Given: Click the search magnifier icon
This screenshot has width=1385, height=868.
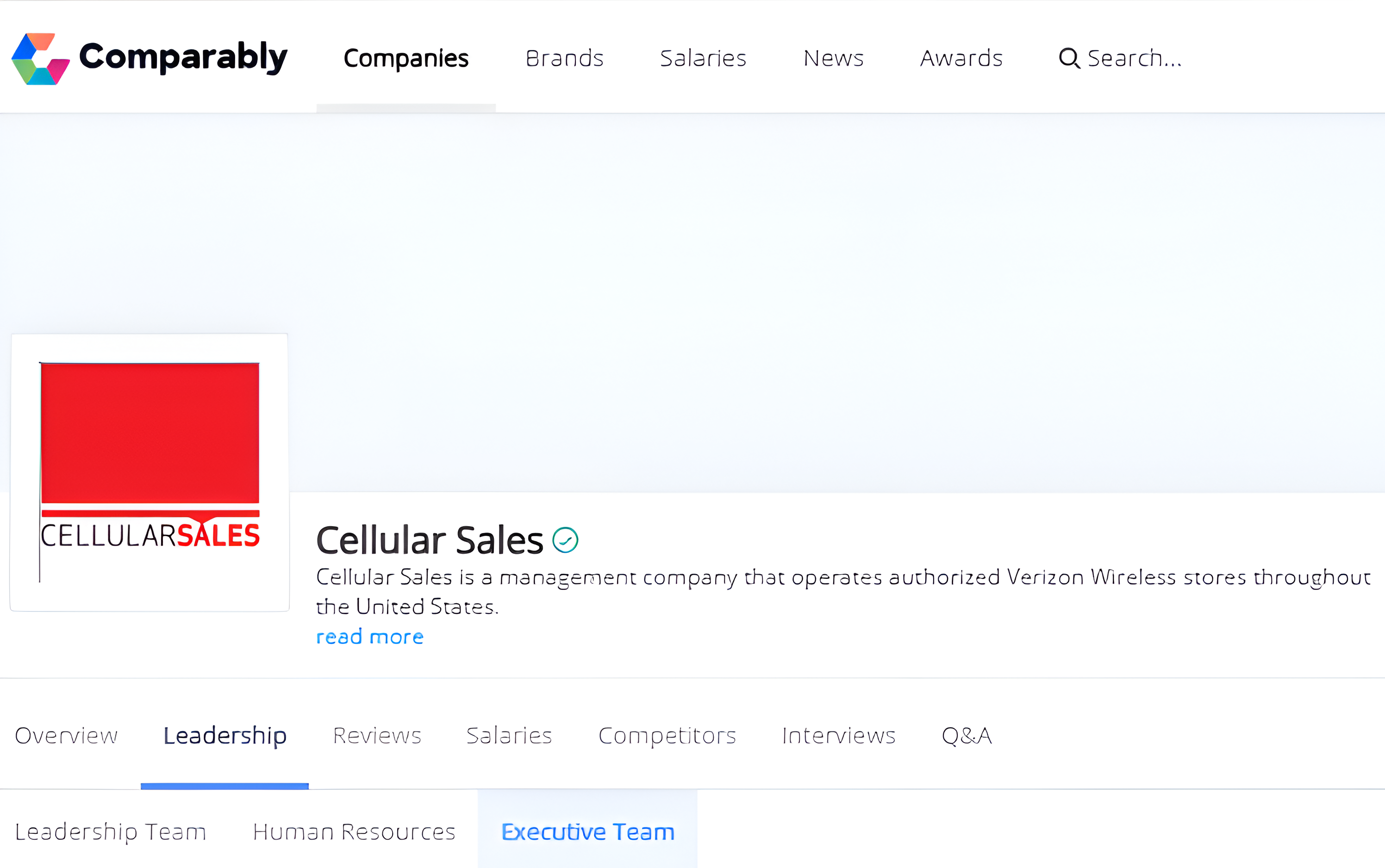Looking at the screenshot, I should click(1069, 58).
